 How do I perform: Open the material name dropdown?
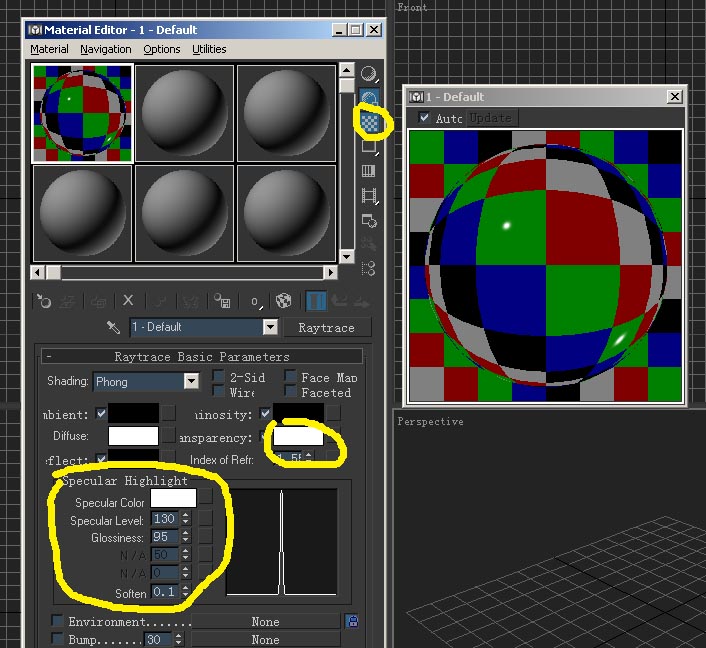pyautogui.click(x=269, y=327)
